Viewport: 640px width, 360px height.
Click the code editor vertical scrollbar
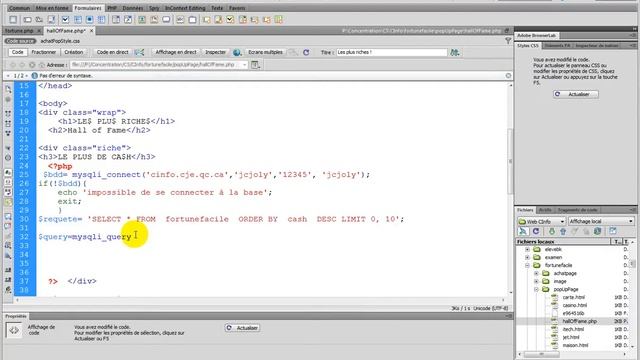[510, 161]
